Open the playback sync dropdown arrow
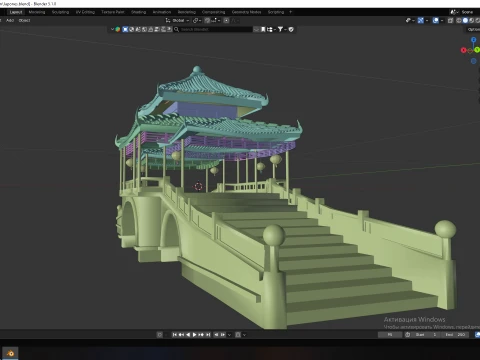The height and width of the screenshot is (360, 480). click(x=244, y=335)
